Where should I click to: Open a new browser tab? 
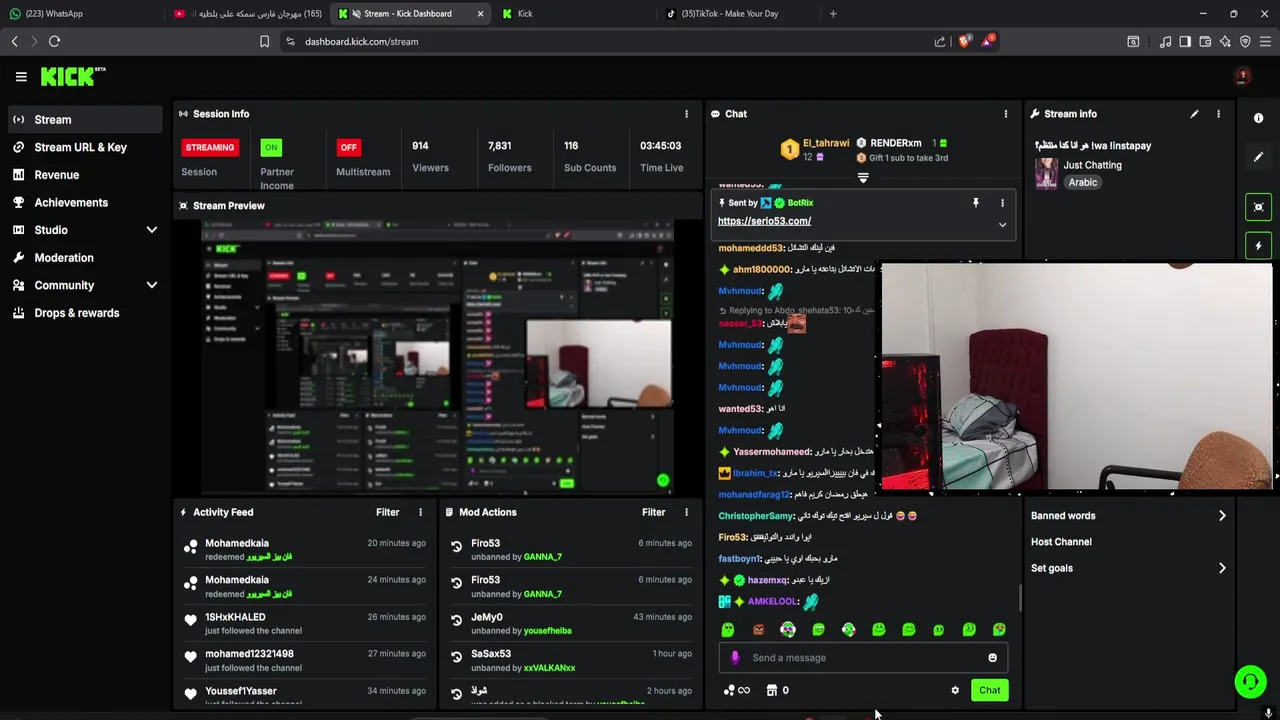(x=833, y=14)
